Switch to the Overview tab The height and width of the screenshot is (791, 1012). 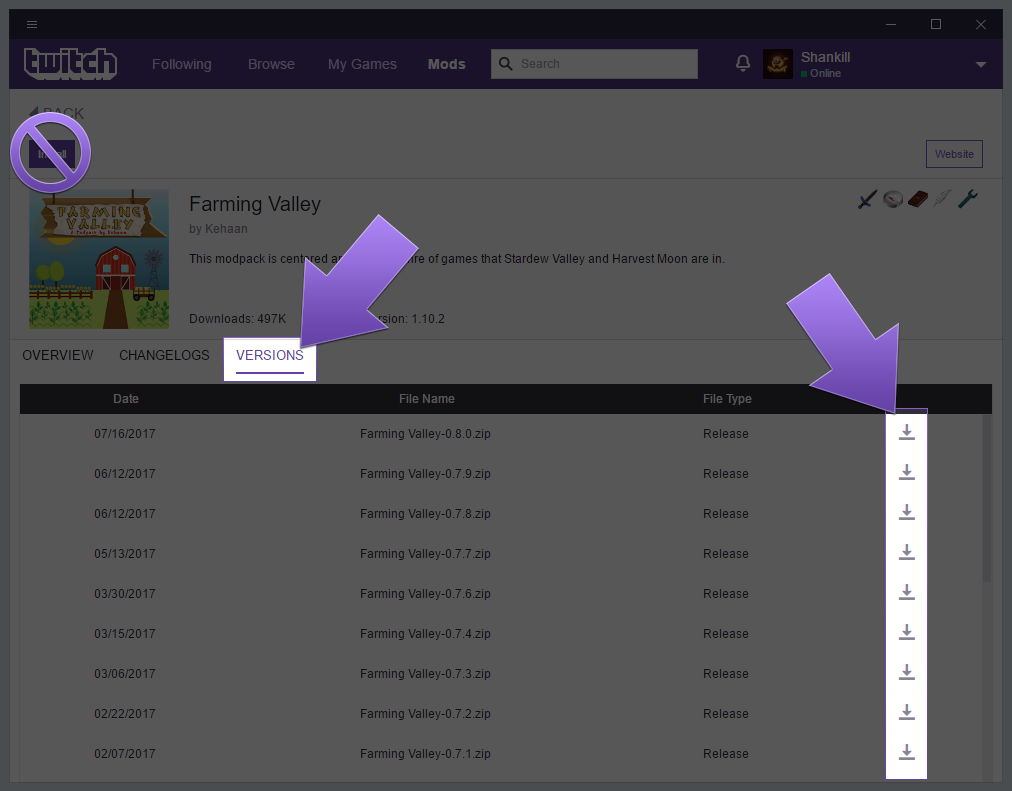58,355
